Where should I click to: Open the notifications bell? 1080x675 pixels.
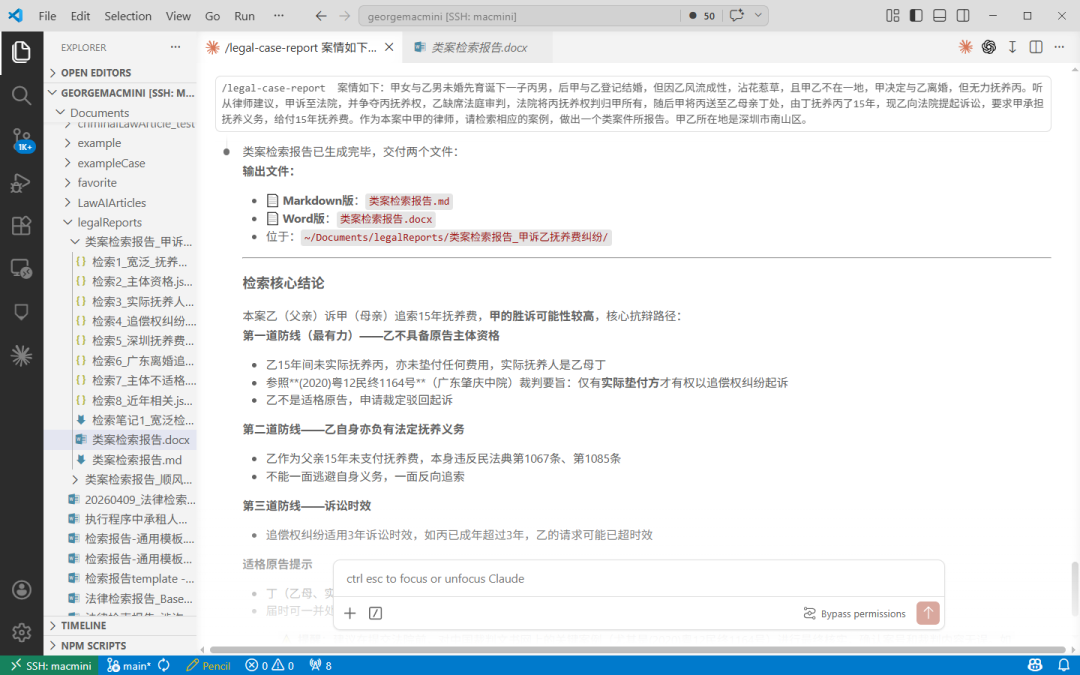pos(1063,665)
